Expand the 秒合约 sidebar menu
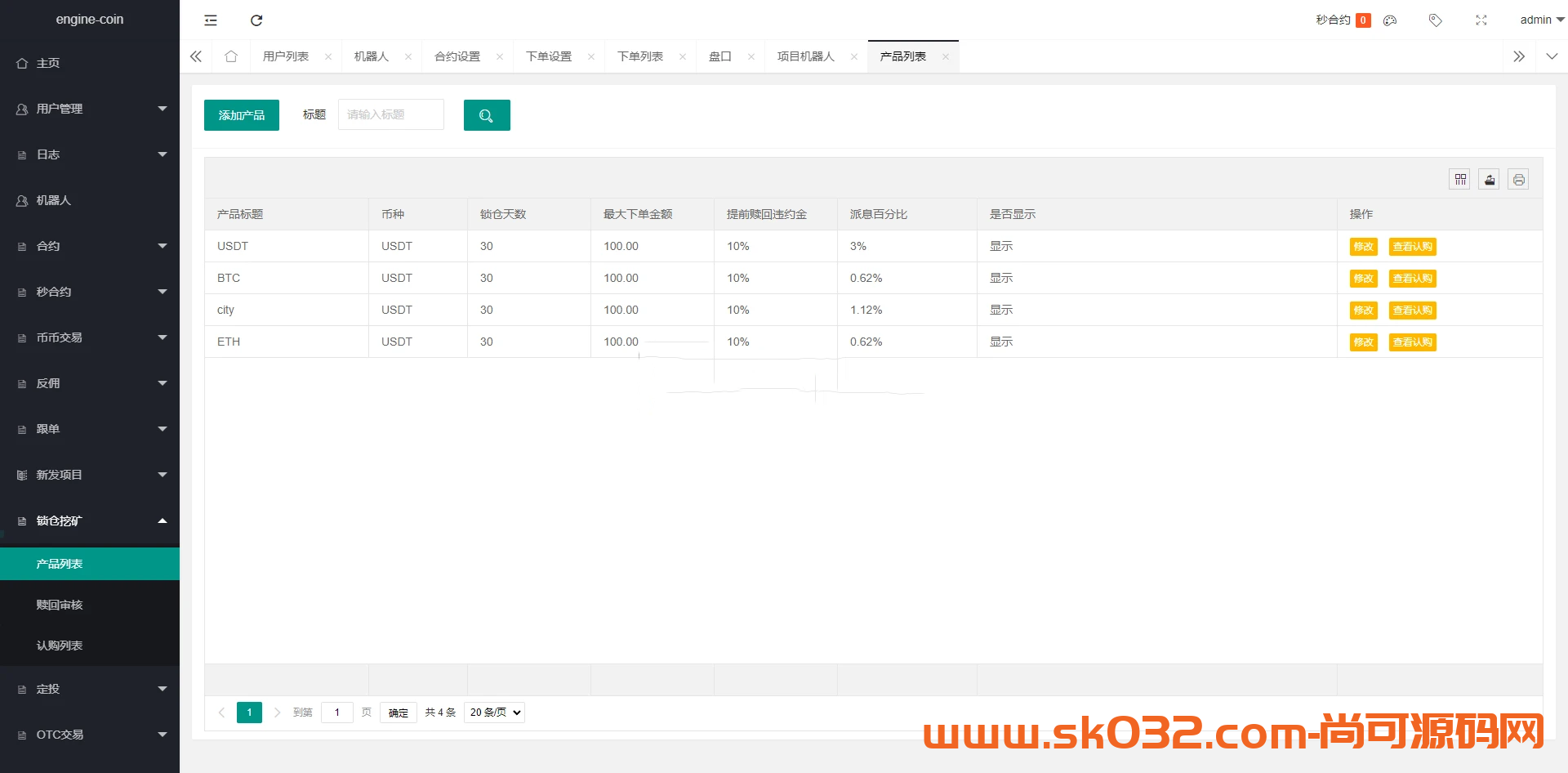The height and width of the screenshot is (773, 1568). point(90,292)
